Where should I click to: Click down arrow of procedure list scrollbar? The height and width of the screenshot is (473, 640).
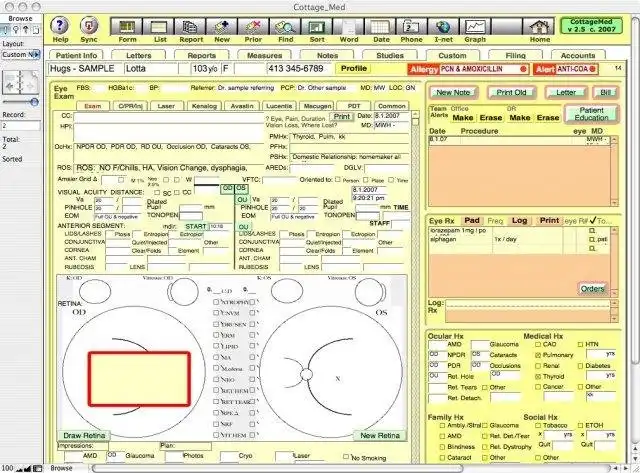click(614, 203)
